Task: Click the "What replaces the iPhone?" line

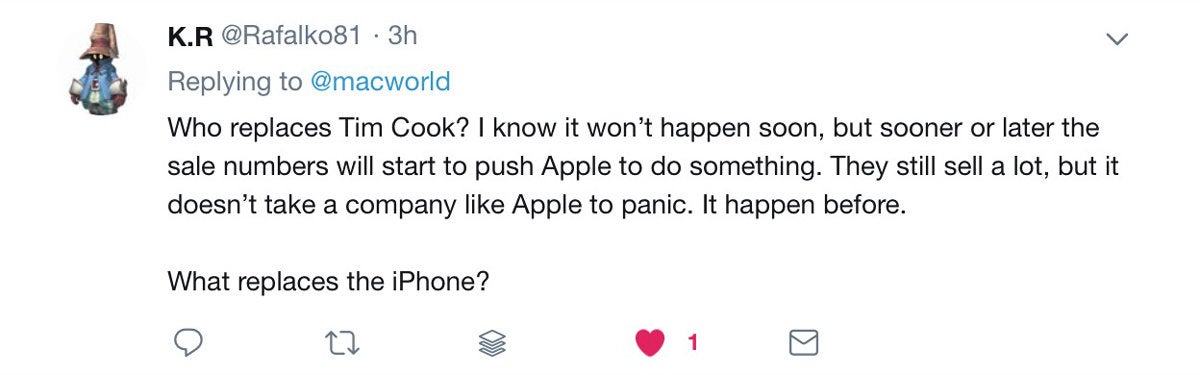Action: click(x=328, y=282)
